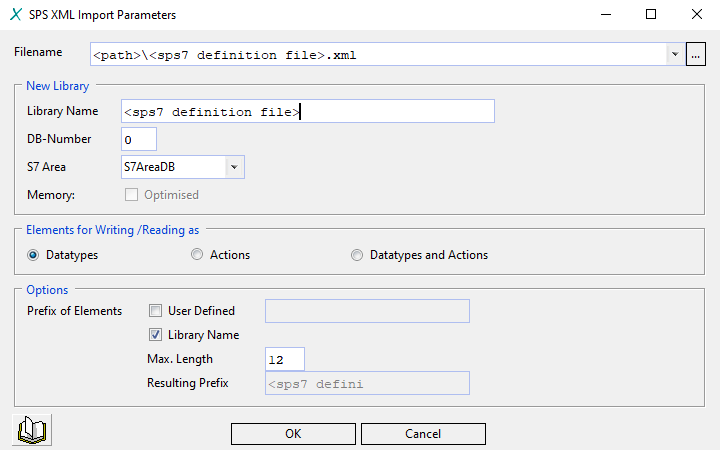720x450 pixels.
Task: Toggle the Optimised memory checkbox
Action: (131, 195)
